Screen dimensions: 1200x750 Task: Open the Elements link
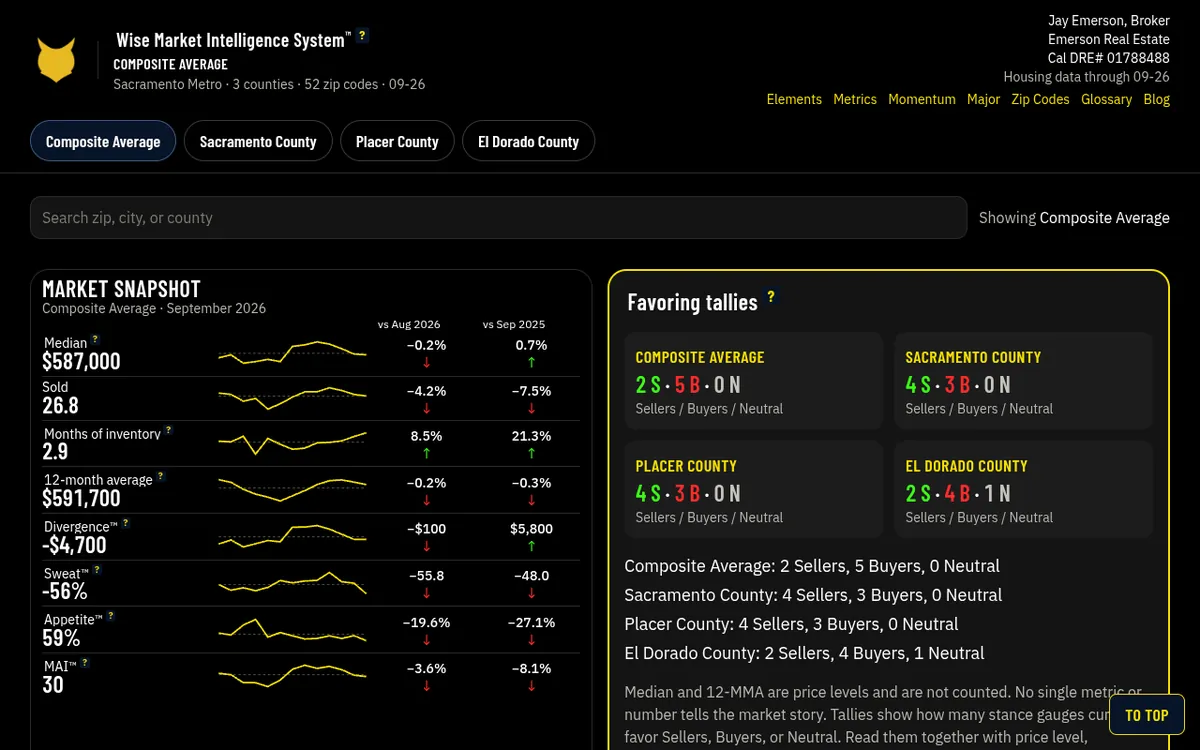(x=794, y=99)
